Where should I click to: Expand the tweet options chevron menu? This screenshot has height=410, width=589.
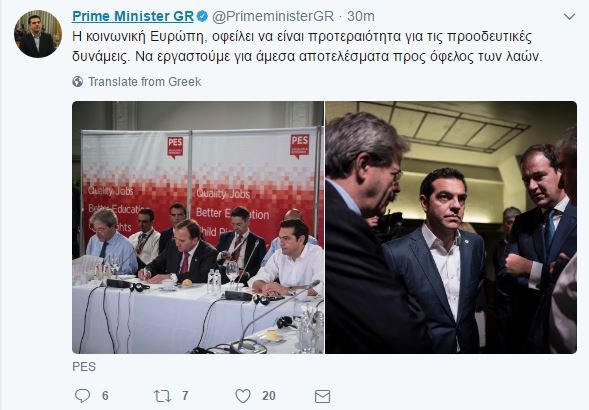[x=569, y=17]
